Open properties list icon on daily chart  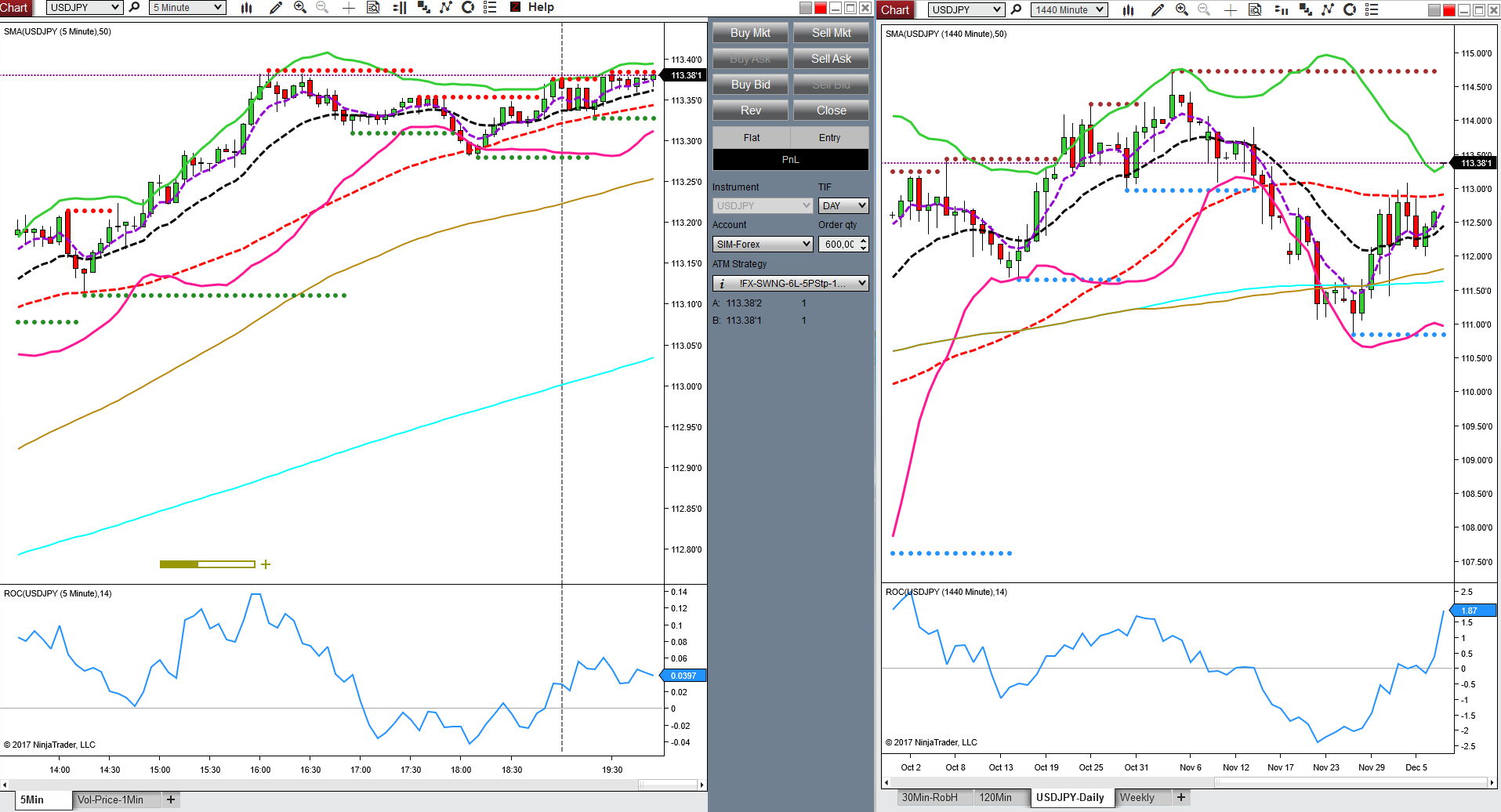tap(1372, 9)
